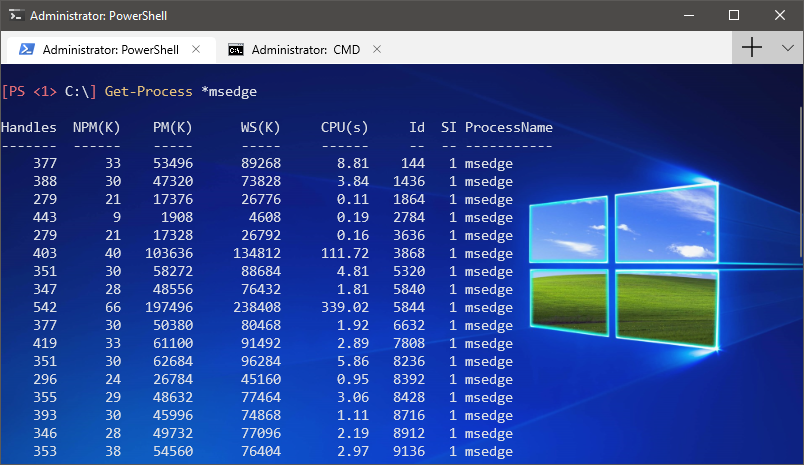The width and height of the screenshot is (804, 465).
Task: Minimize the terminal window
Action: [689, 15]
